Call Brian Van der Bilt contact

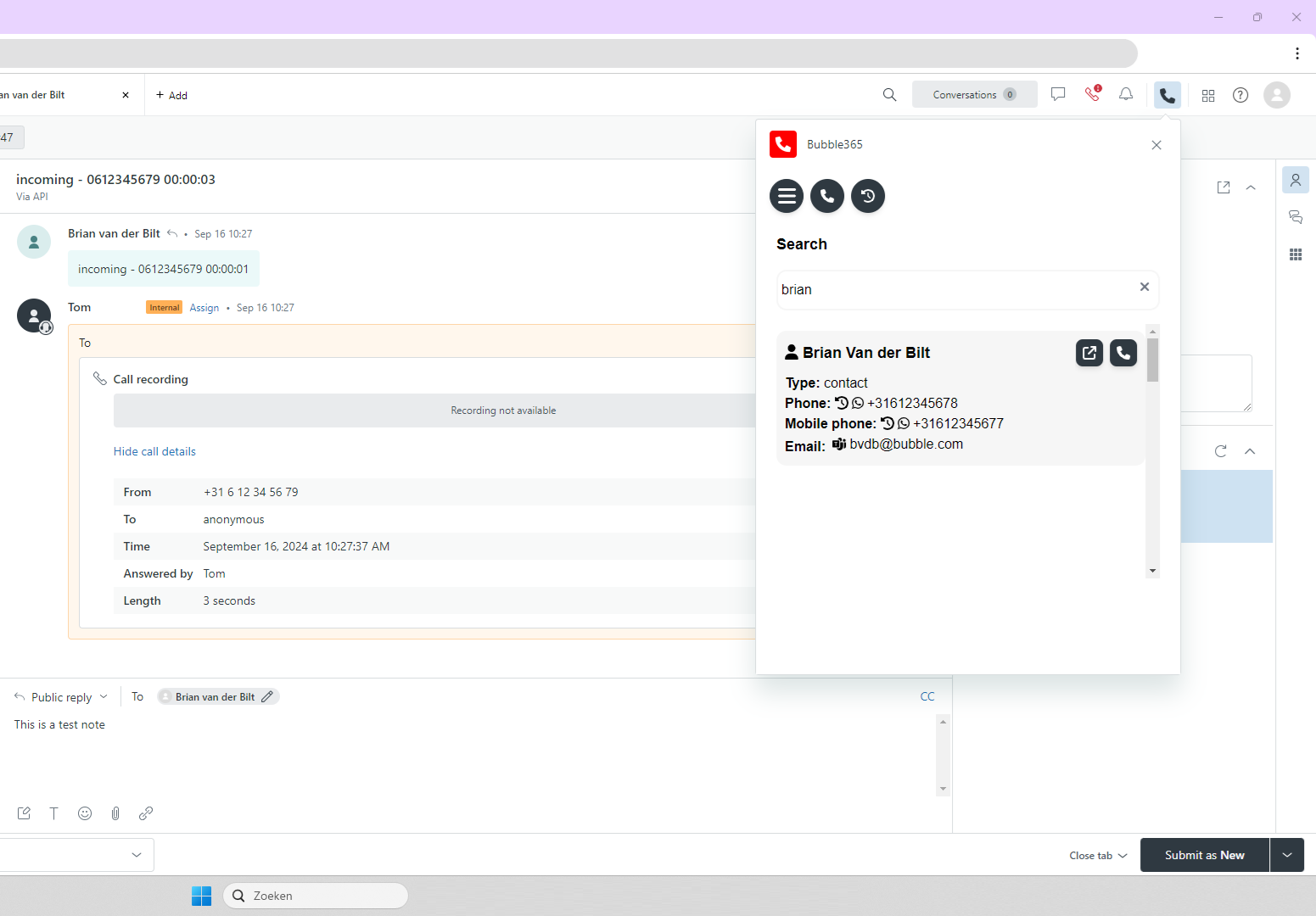[x=1123, y=353]
